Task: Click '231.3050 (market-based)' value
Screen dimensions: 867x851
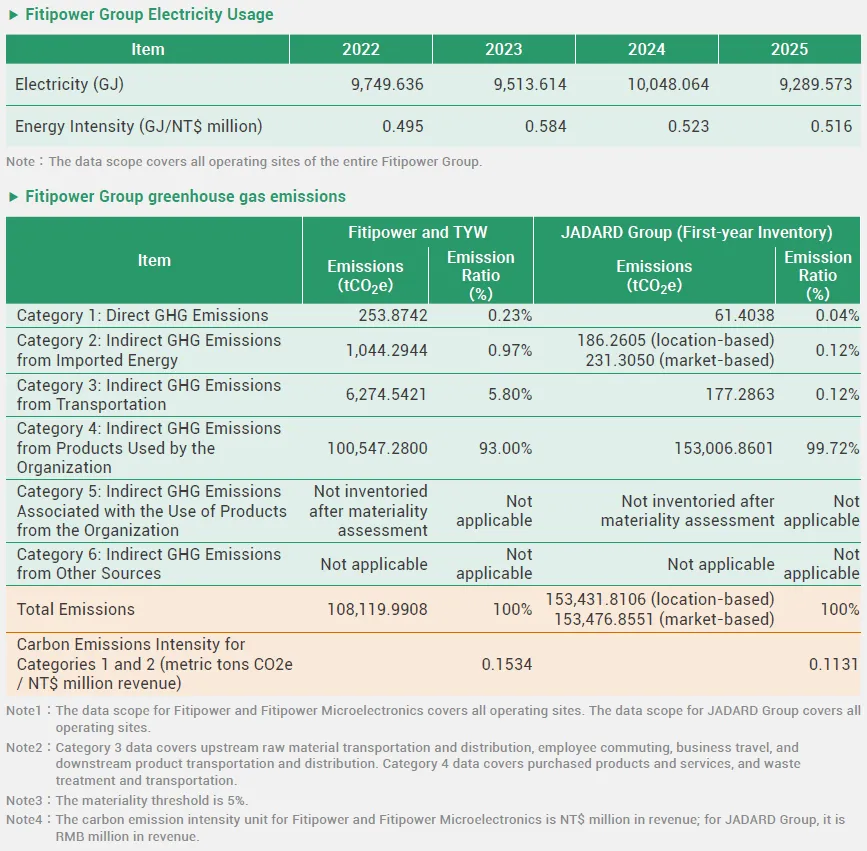Action: tap(680, 360)
